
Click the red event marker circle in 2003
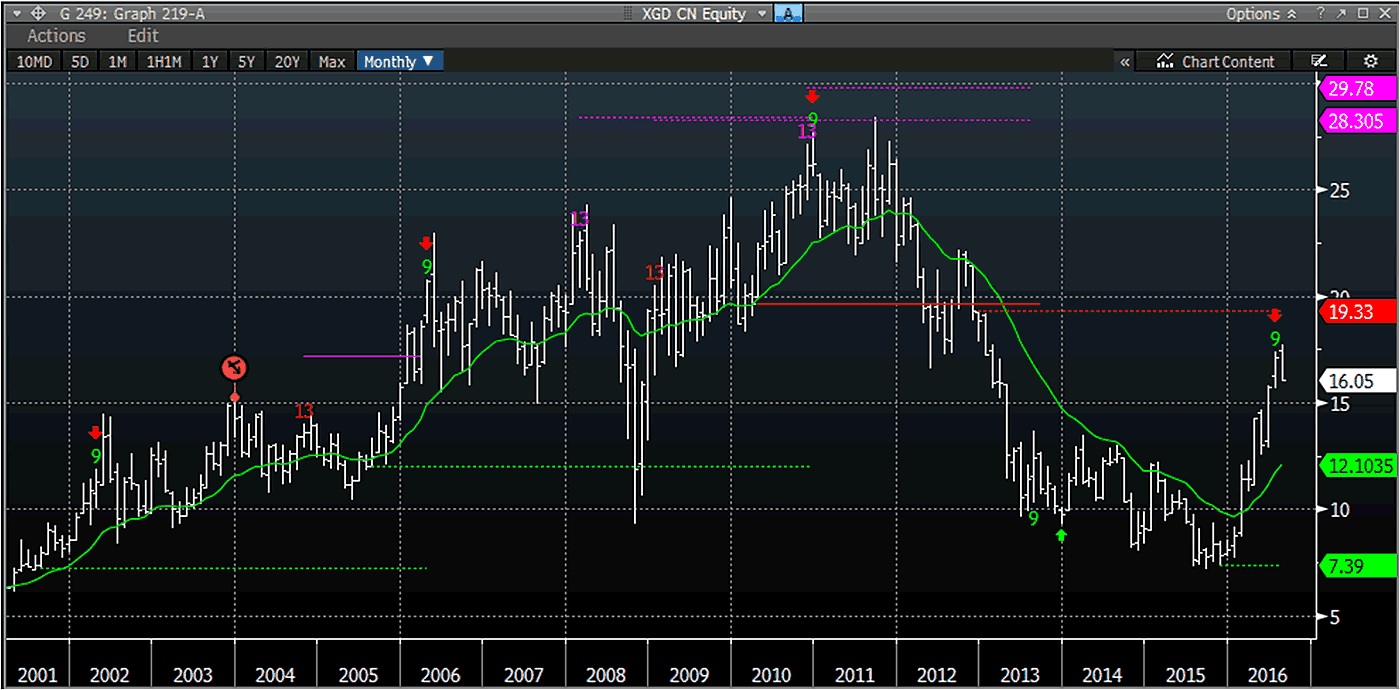tap(235, 369)
